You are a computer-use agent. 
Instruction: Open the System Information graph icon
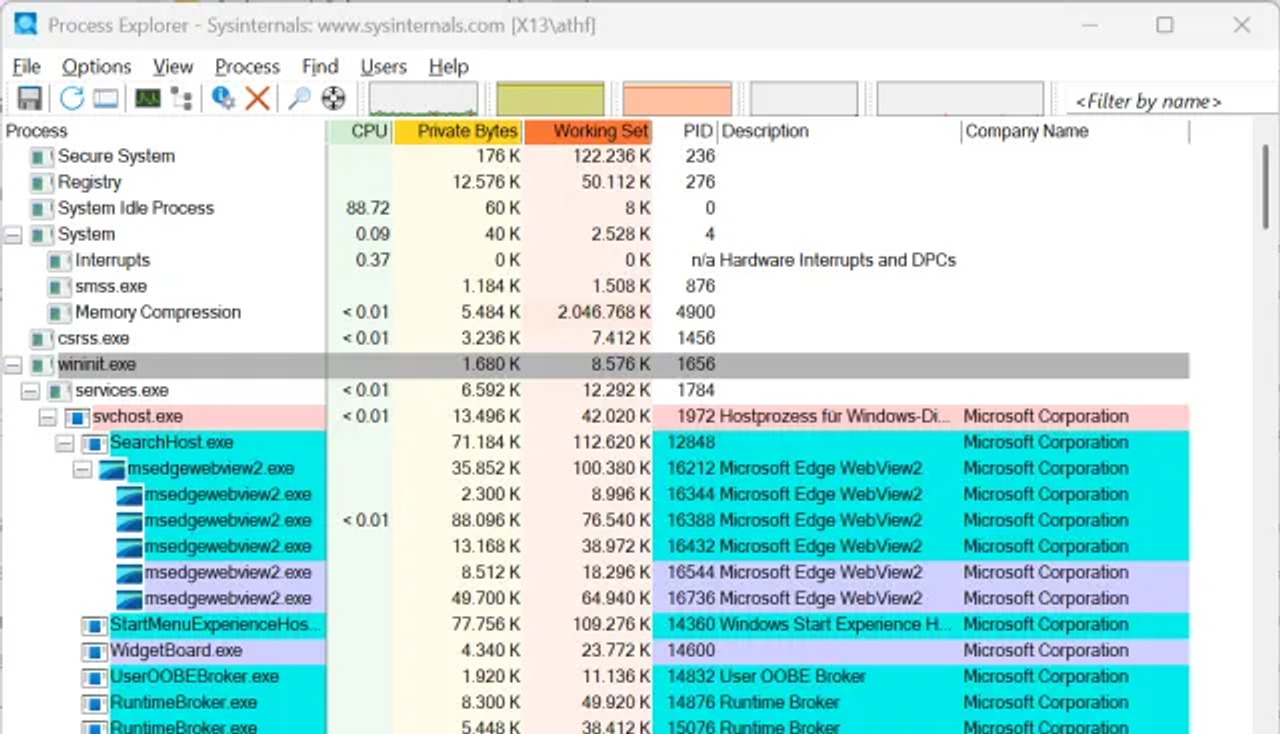[148, 98]
